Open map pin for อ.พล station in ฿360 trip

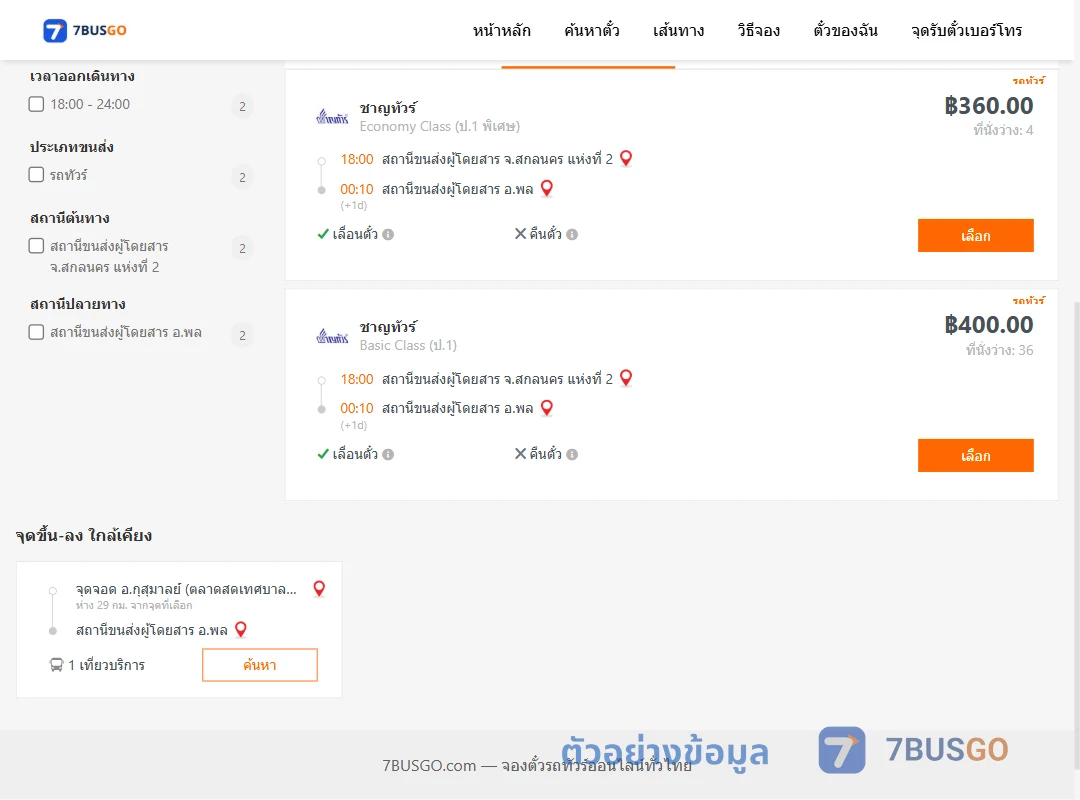coord(547,188)
